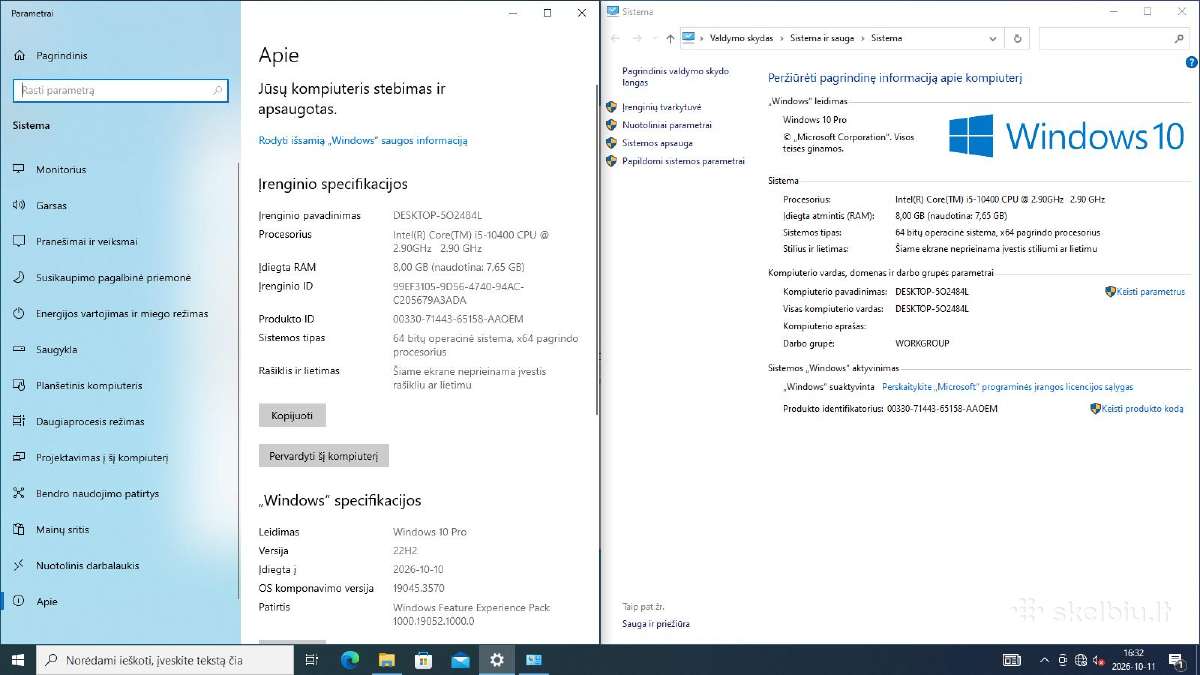Viewport: 1200px width, 675px height.
Task: Click the Sistemos apsauga link
Action: pyautogui.click(x=657, y=143)
